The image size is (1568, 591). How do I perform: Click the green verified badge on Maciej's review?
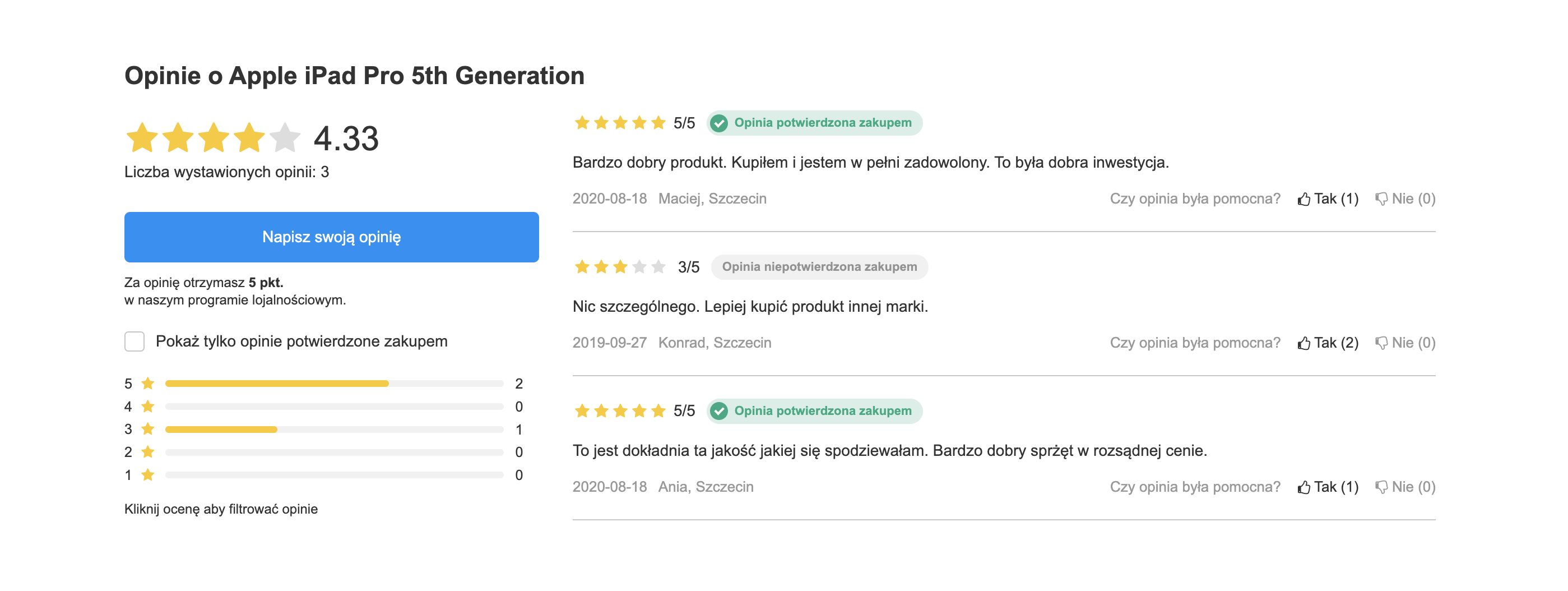814,123
